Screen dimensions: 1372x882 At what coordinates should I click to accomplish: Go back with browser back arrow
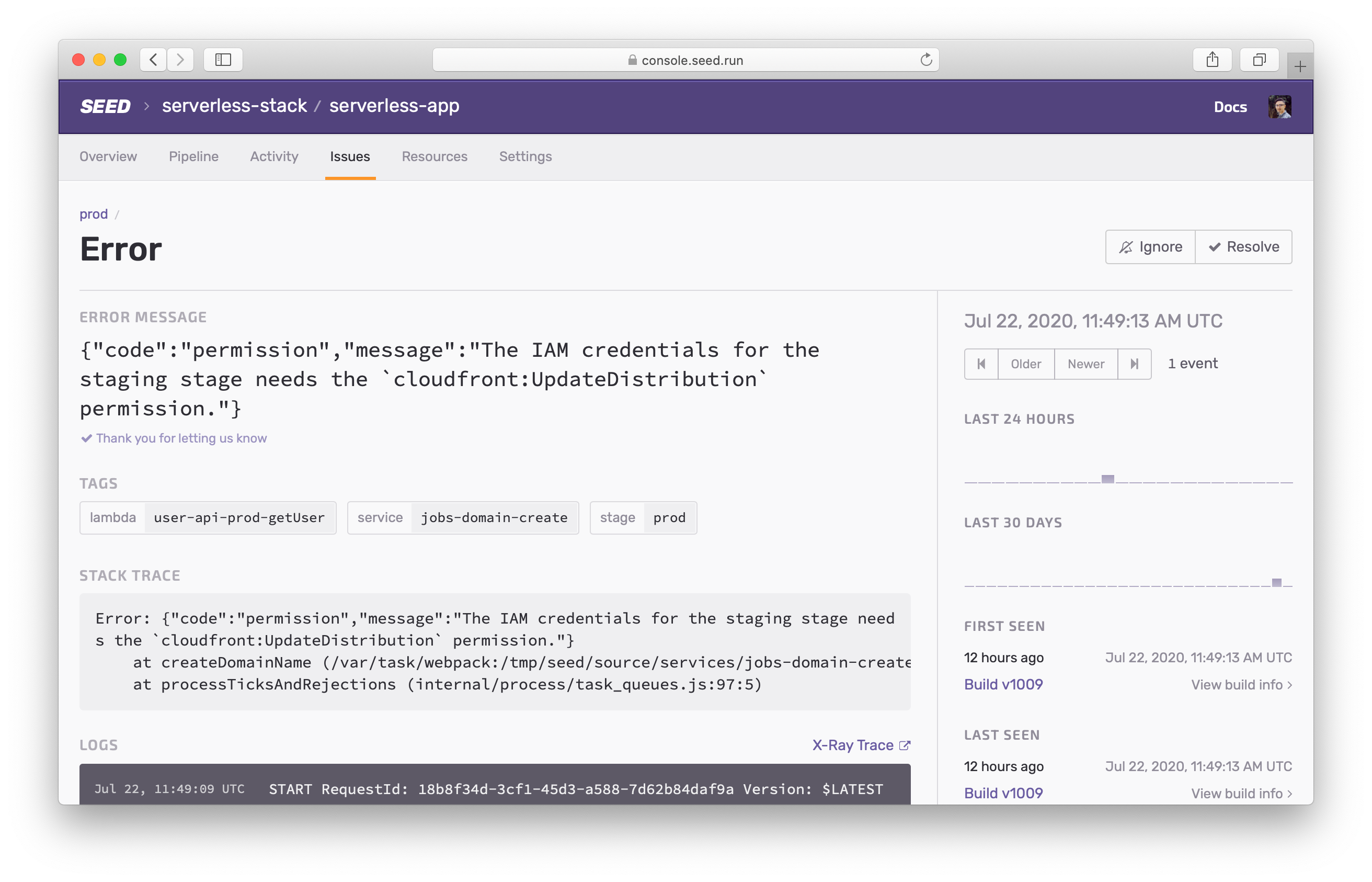coord(153,60)
